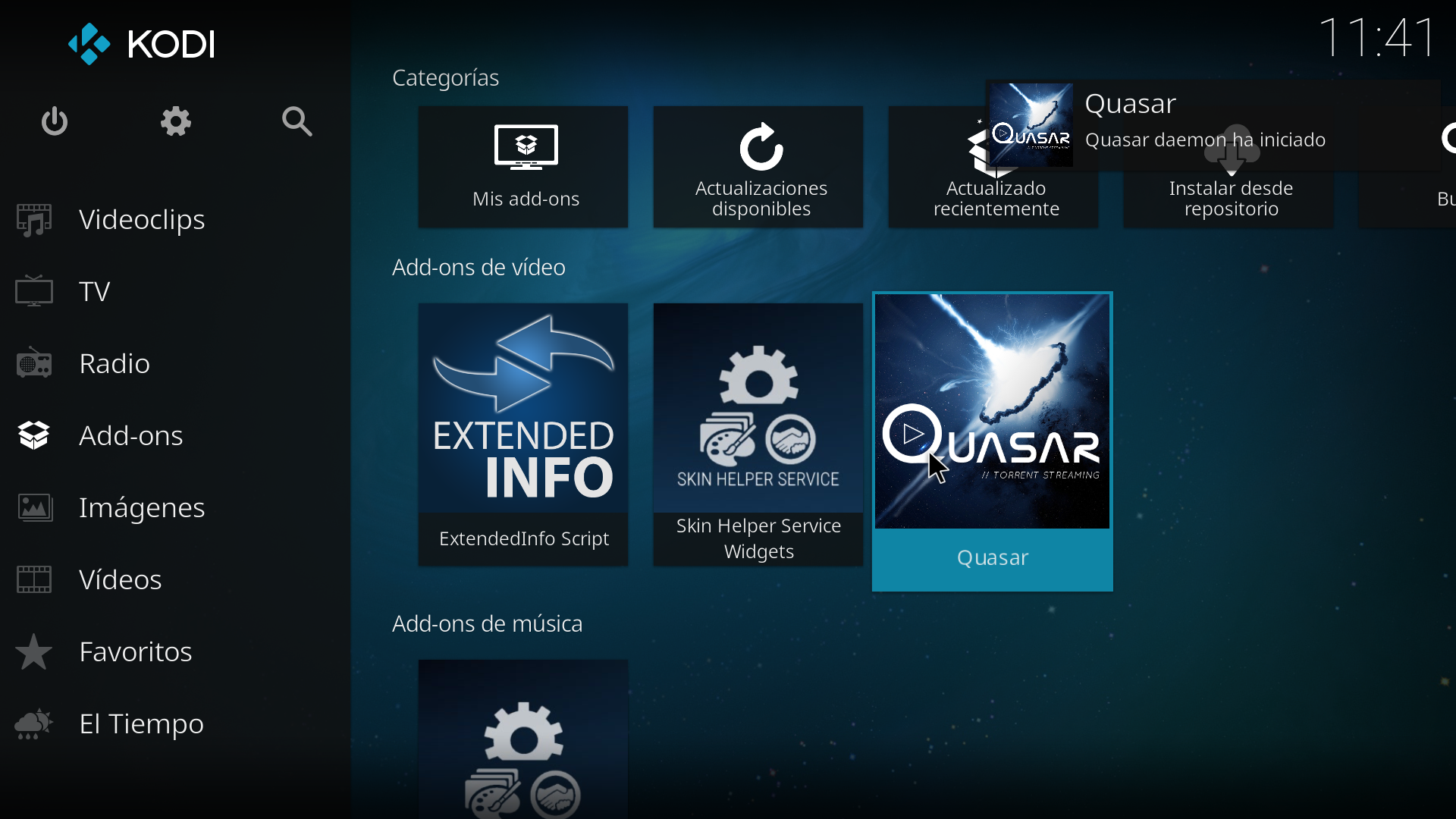The image size is (1456, 819).
Task: Click the Add-ons de música heading
Action: click(488, 624)
